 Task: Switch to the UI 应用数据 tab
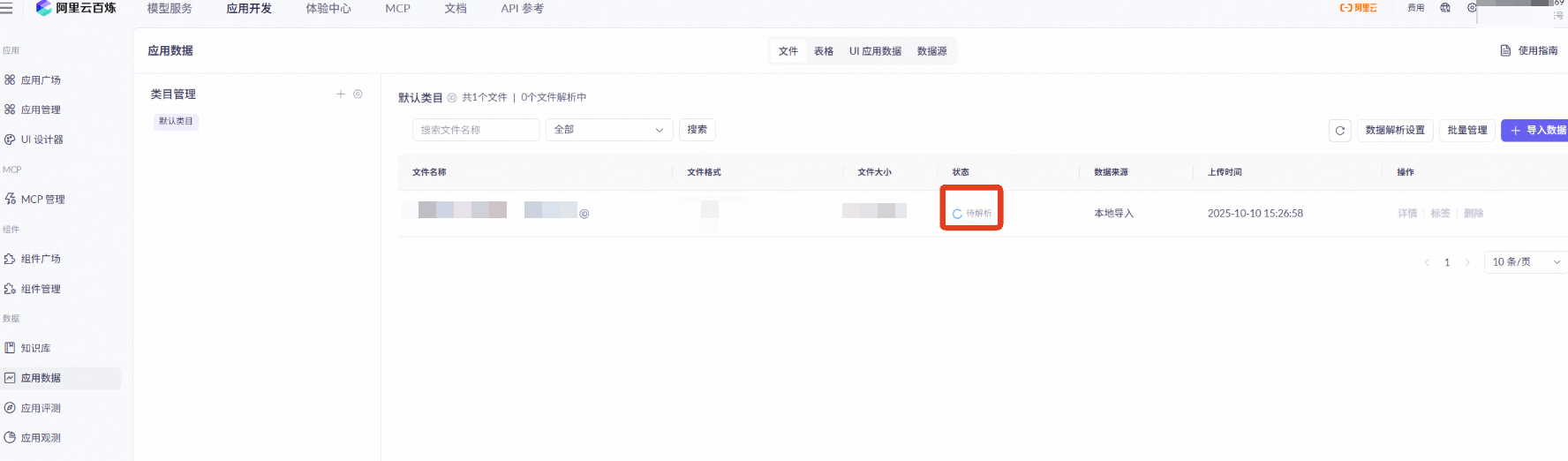pyautogui.click(x=876, y=51)
